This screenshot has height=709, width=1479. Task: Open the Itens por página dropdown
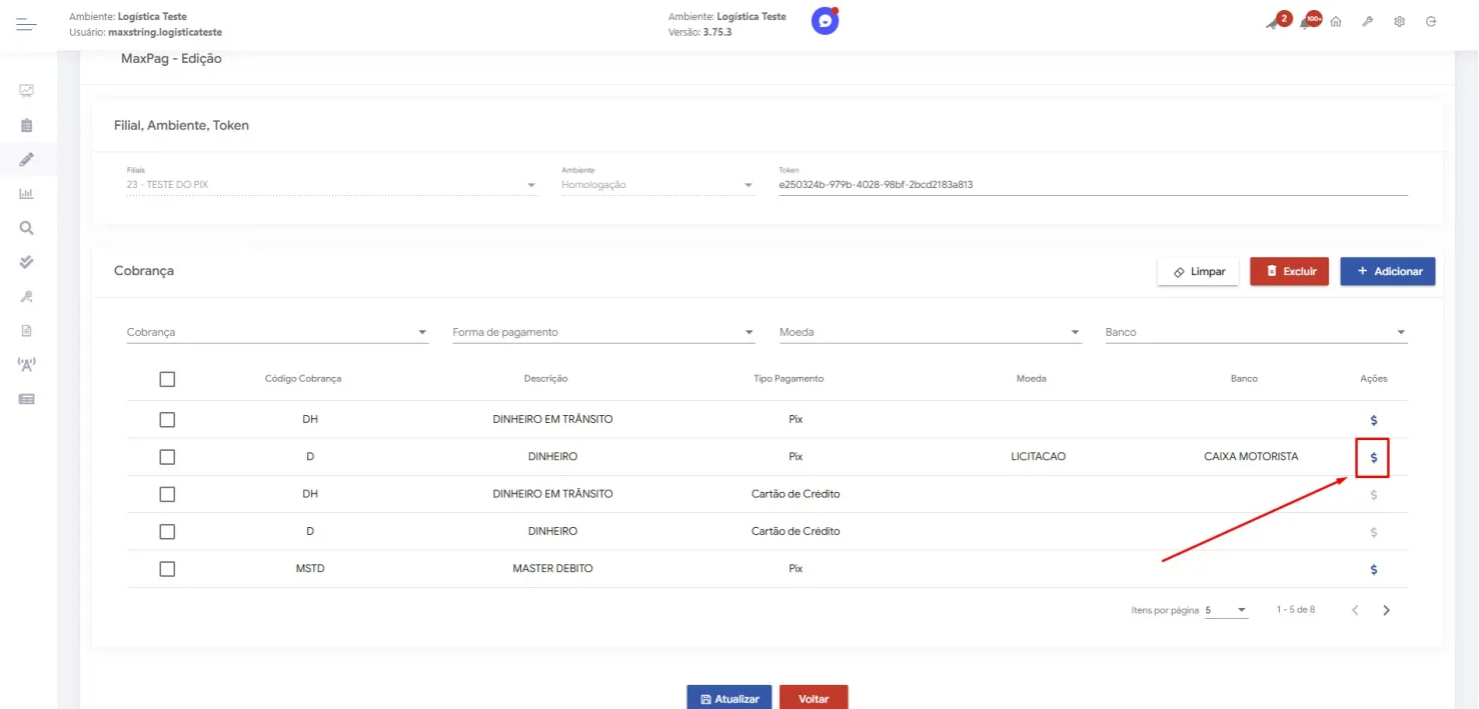point(1226,610)
